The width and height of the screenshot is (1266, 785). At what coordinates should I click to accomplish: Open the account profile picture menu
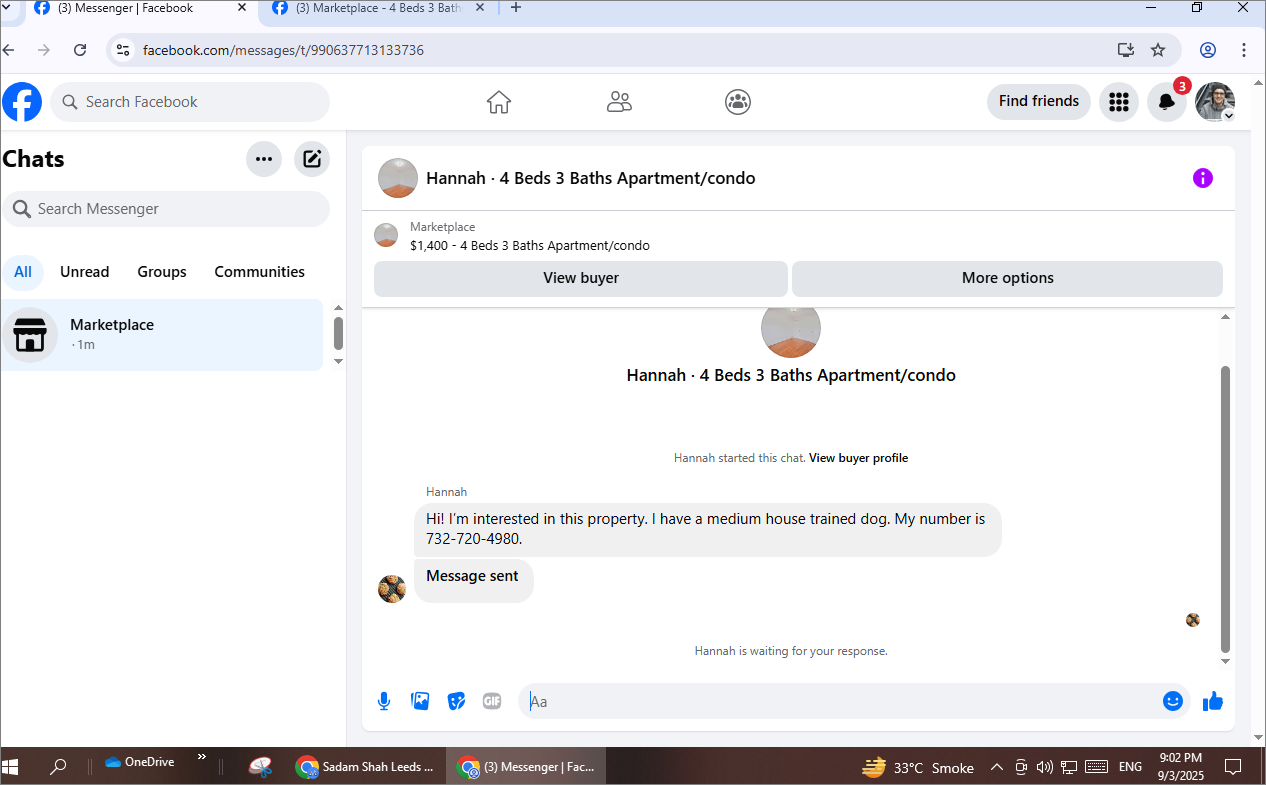pos(1215,102)
